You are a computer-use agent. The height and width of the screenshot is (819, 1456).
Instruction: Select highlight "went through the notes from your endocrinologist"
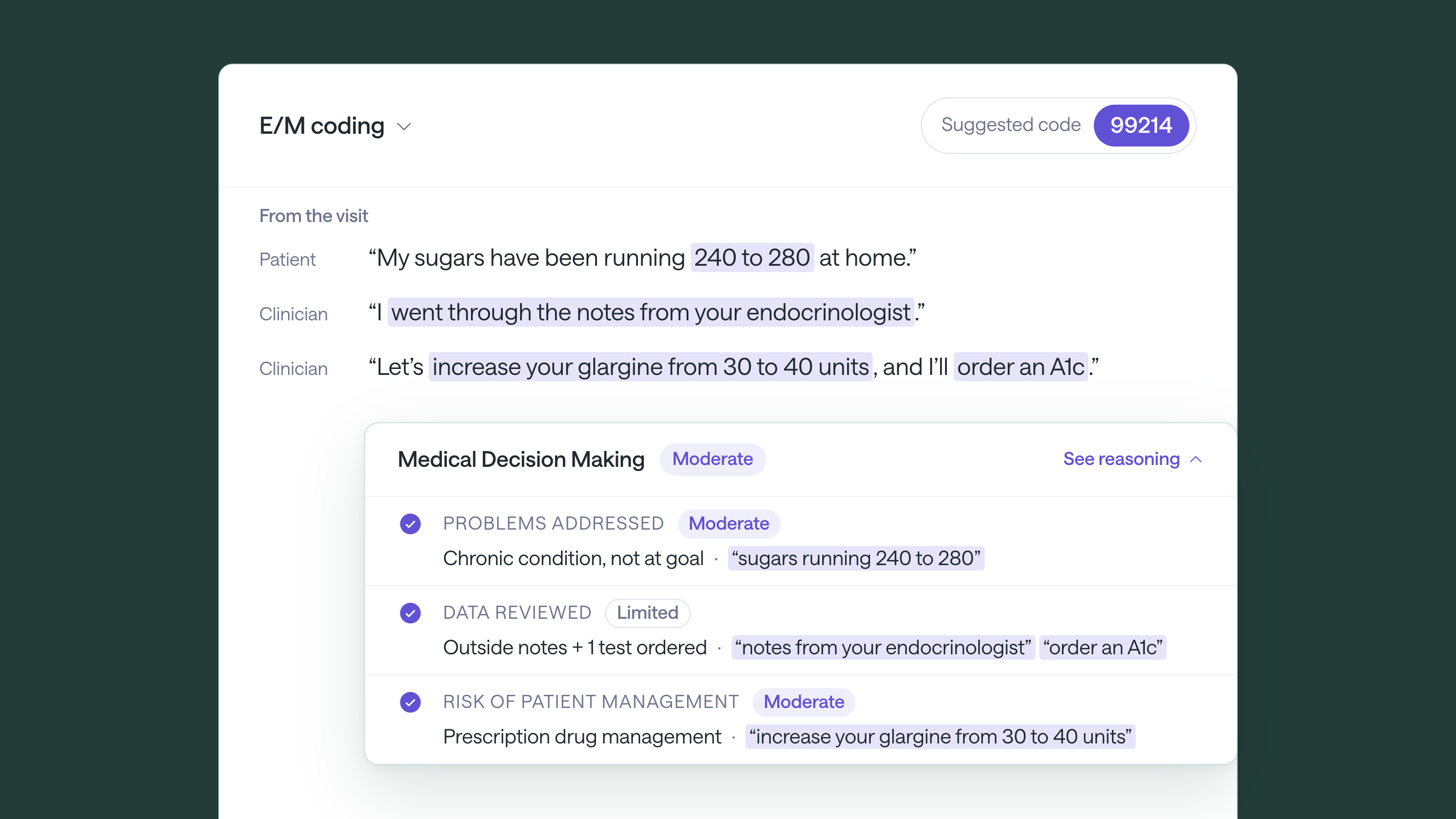pyautogui.click(x=651, y=313)
